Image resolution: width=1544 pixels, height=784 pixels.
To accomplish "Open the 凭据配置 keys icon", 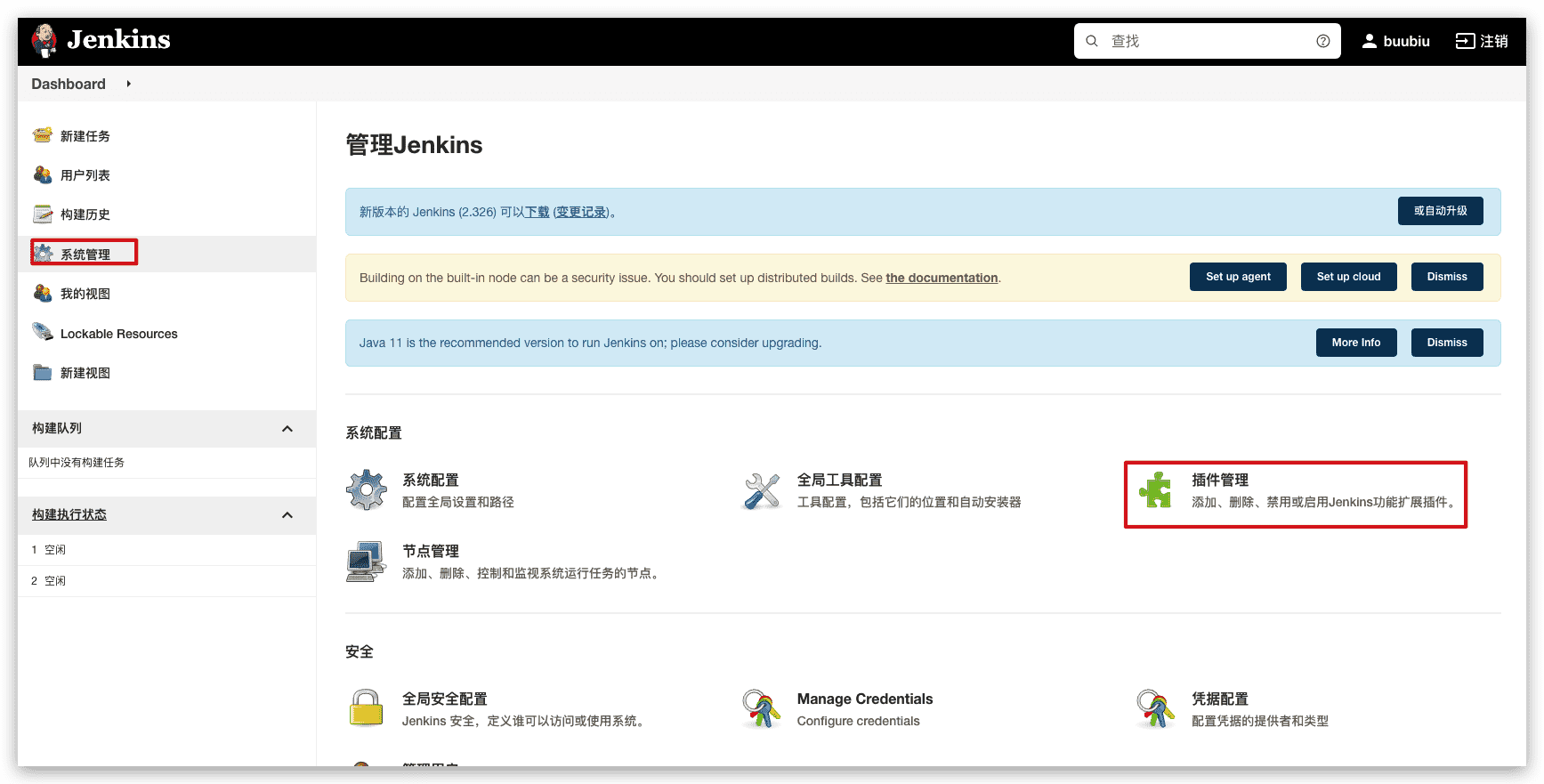I will point(1156,709).
